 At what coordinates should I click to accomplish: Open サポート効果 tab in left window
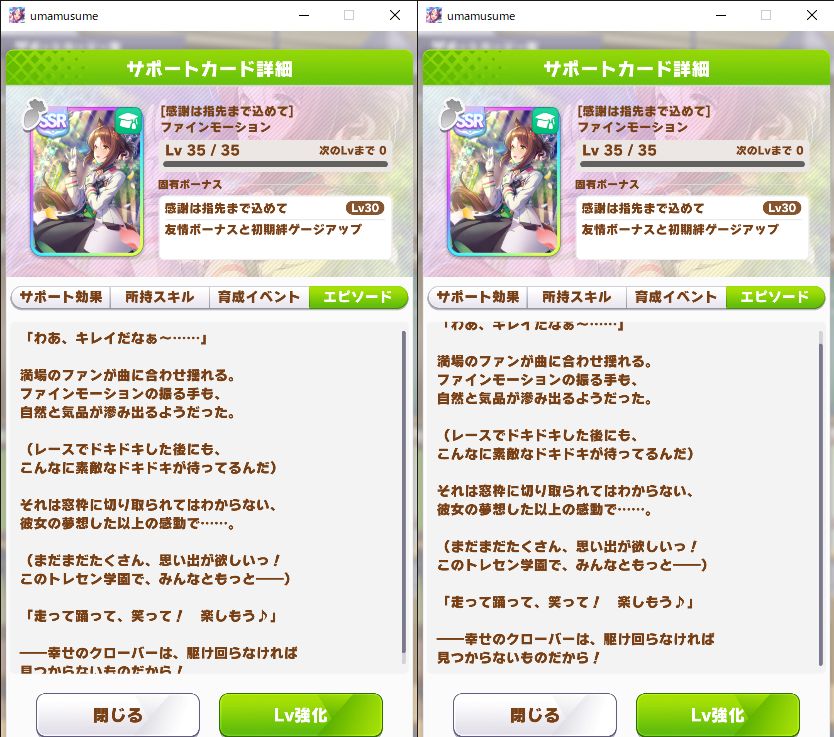tap(61, 297)
